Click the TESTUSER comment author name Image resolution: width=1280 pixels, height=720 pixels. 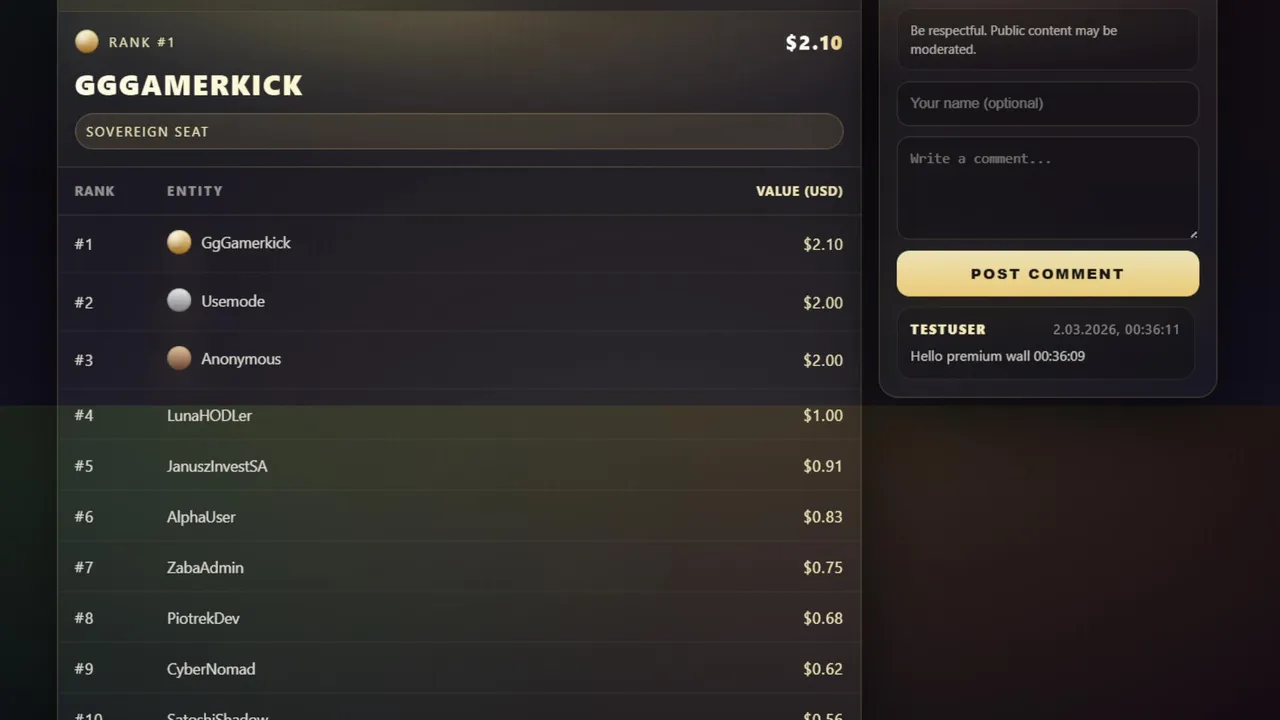click(x=948, y=329)
